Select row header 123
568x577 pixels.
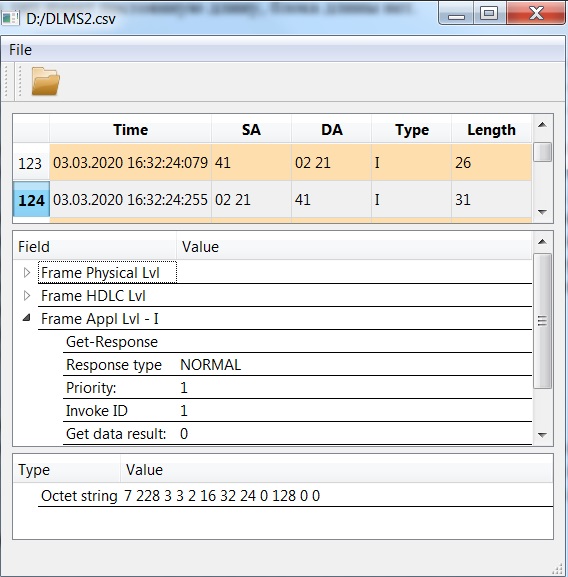(x=31, y=163)
